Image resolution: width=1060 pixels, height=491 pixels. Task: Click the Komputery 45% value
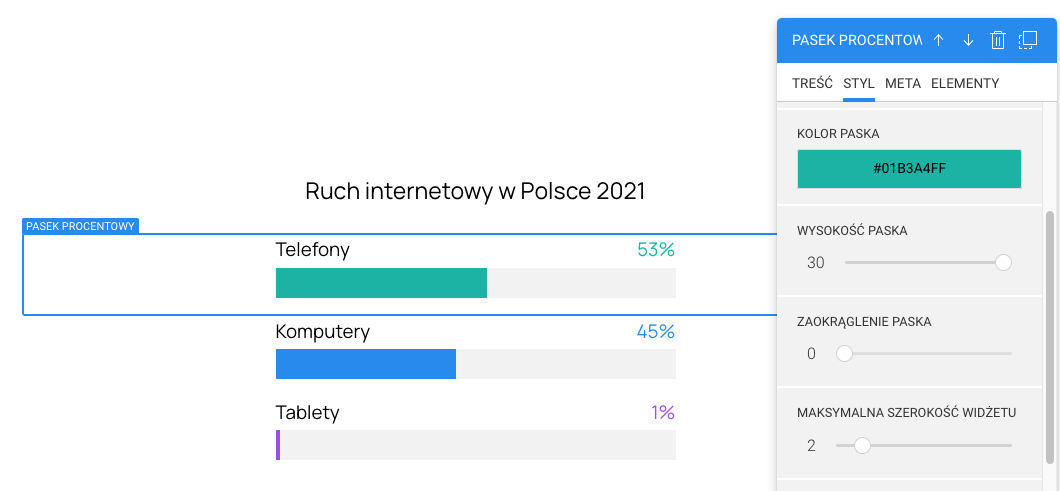[655, 331]
